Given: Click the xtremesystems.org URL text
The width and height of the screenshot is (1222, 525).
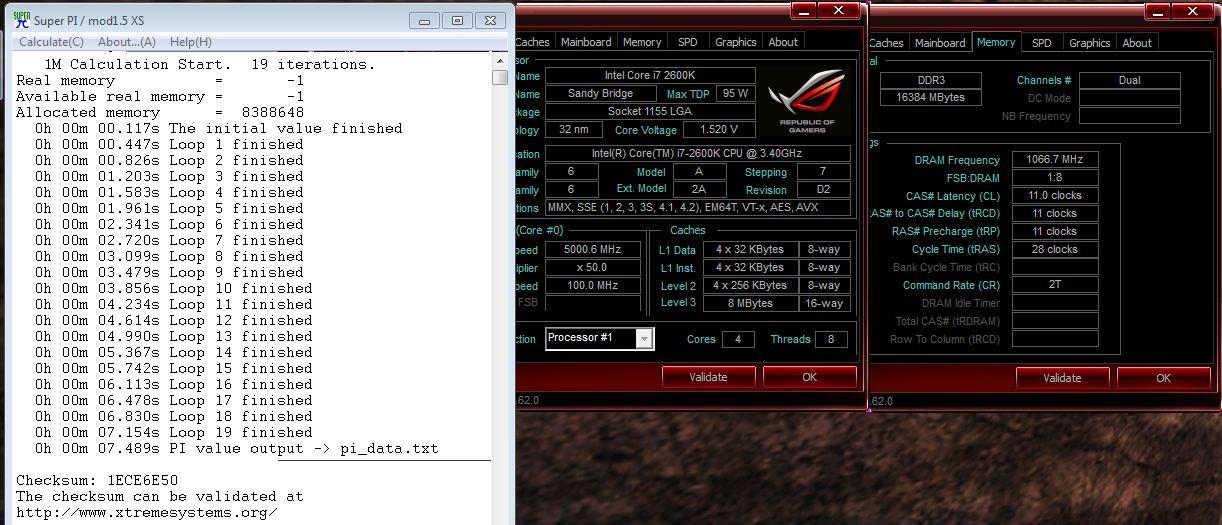Looking at the screenshot, I should (146, 512).
